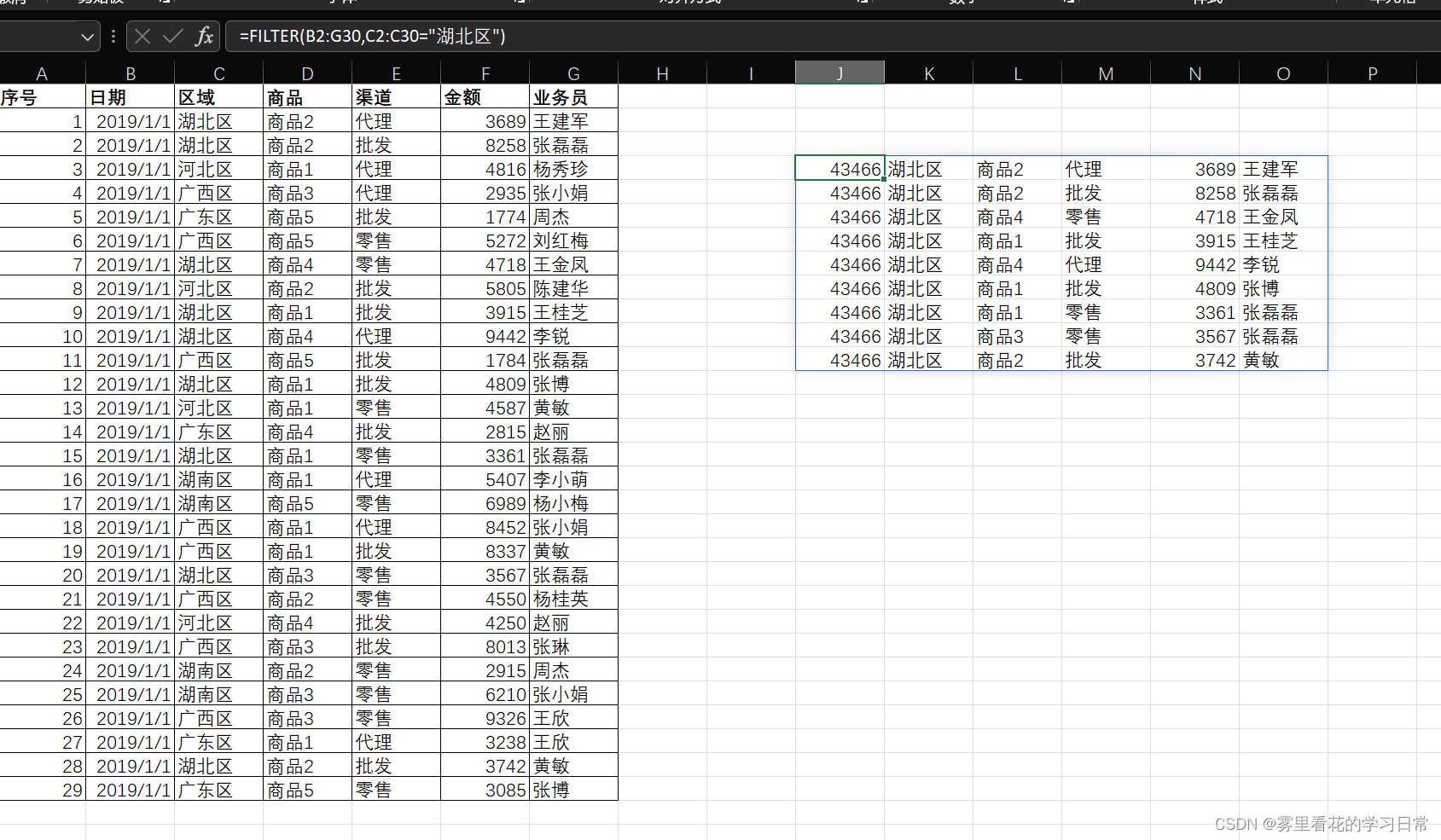The image size is (1441, 840).
Task: Select cell A1 containing 序号
Action: pyautogui.click(x=41, y=96)
